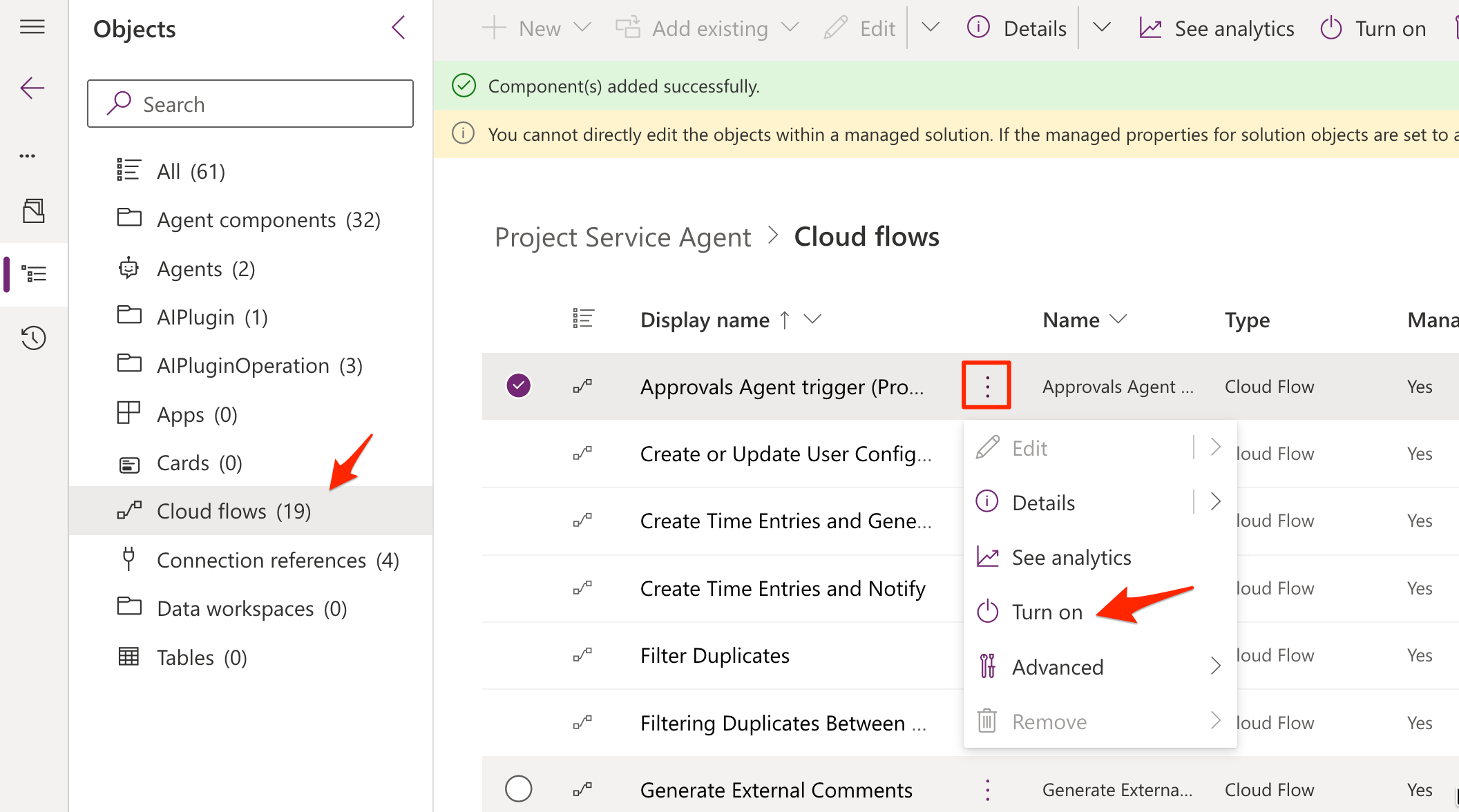1459x812 pixels.
Task: Click the Type column header
Action: coord(1247,320)
